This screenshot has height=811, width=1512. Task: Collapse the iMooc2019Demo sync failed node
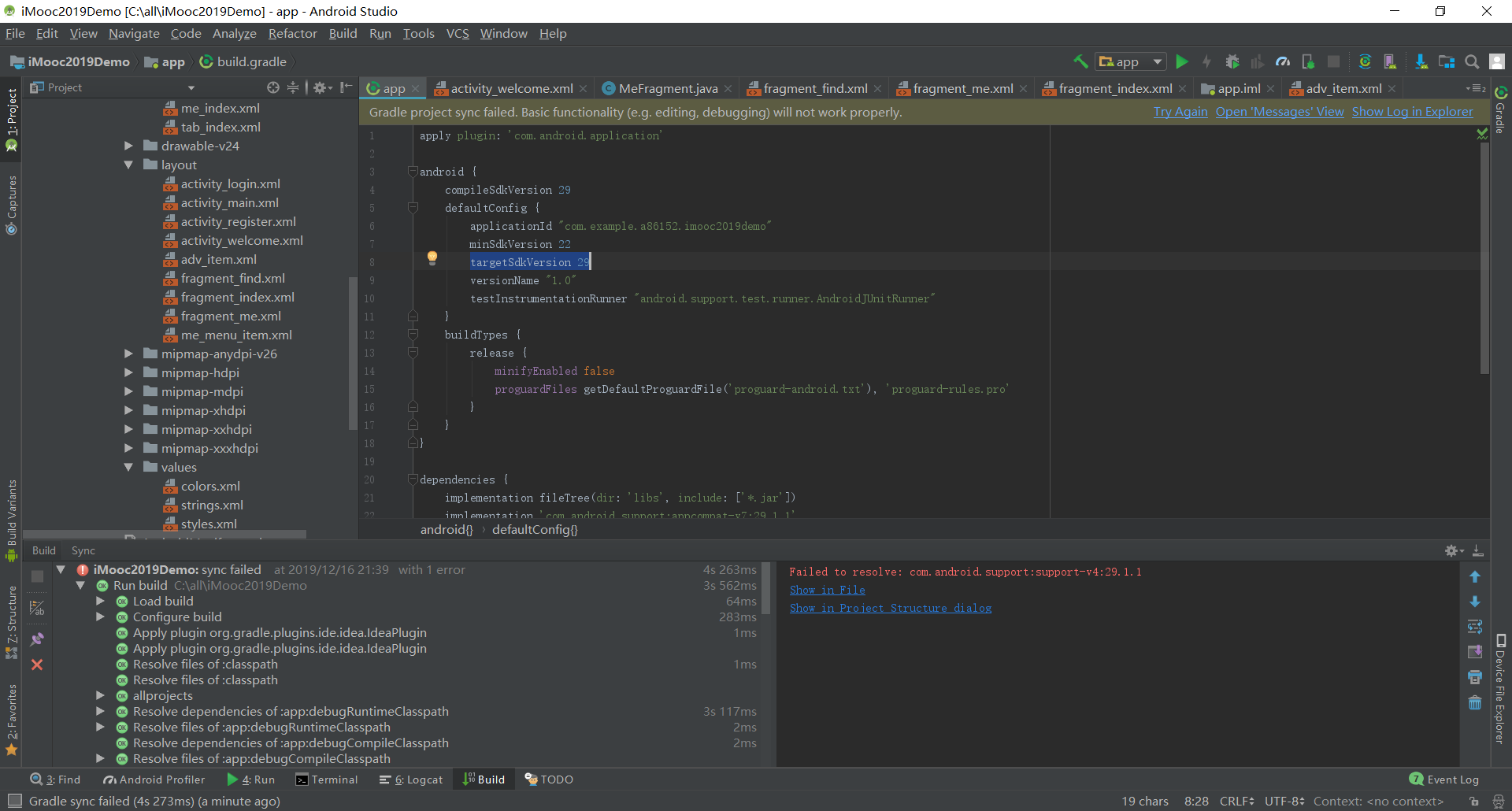(x=61, y=569)
